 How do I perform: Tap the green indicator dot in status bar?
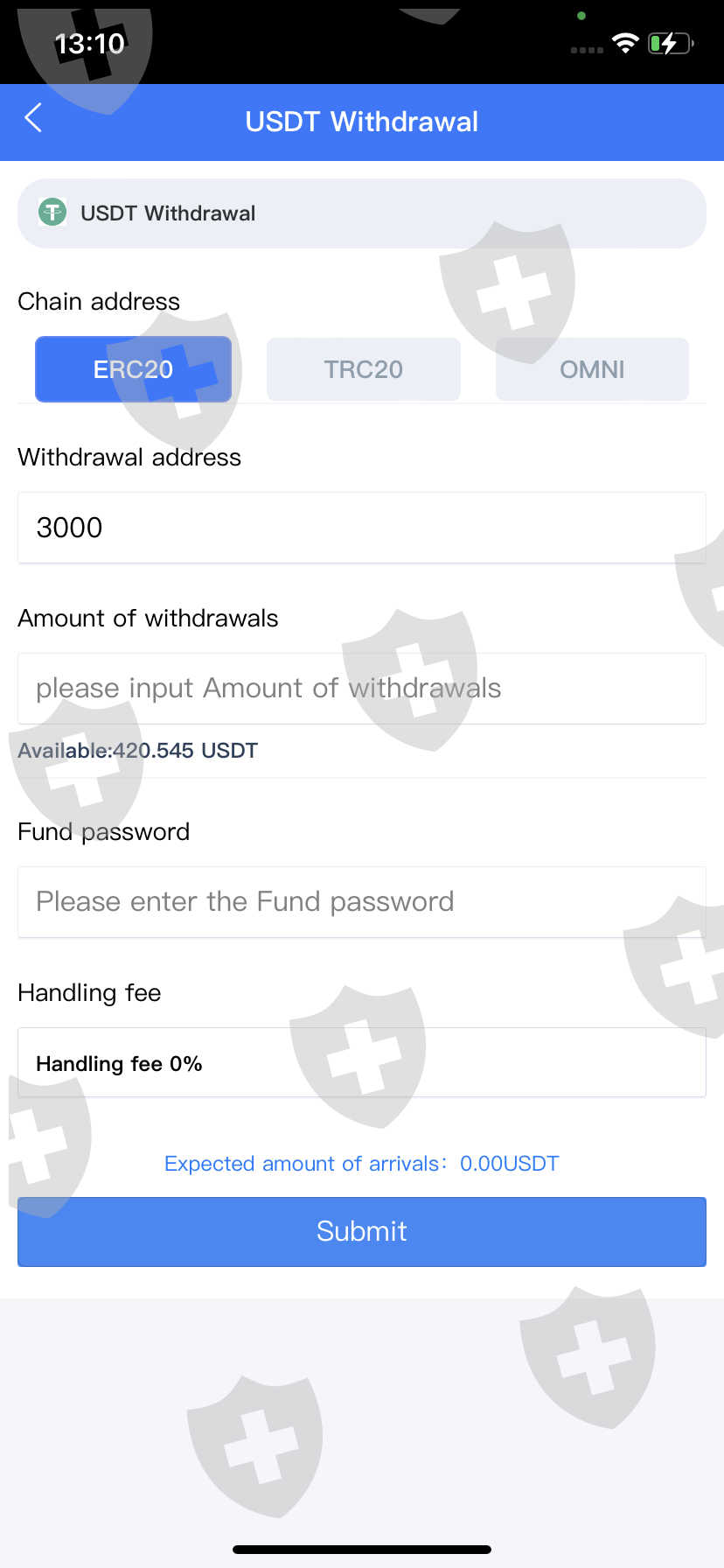coord(581,16)
